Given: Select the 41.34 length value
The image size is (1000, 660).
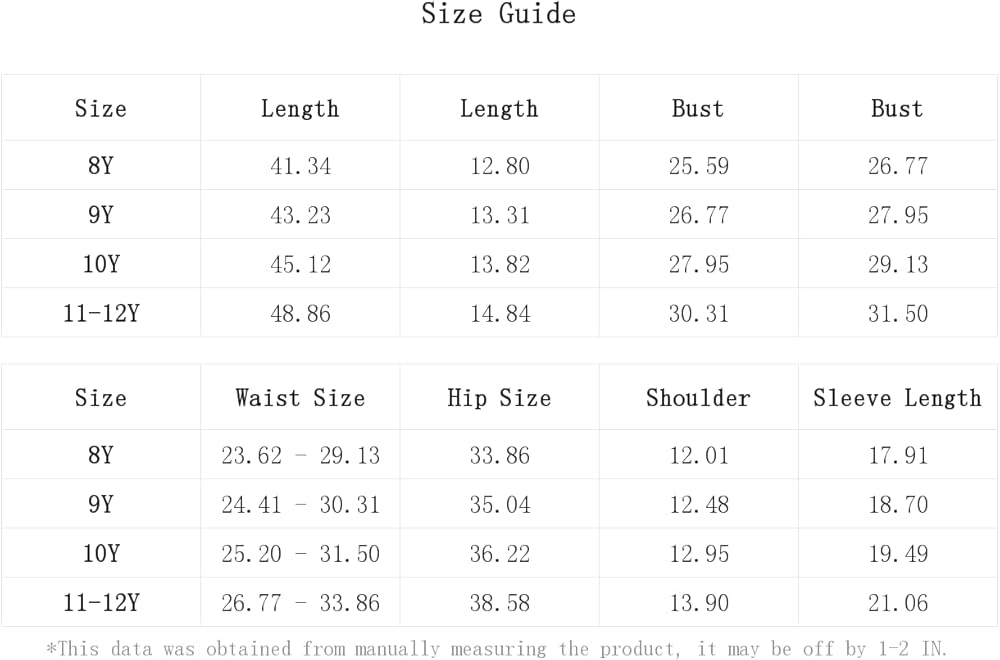Looking at the screenshot, I should (300, 166).
